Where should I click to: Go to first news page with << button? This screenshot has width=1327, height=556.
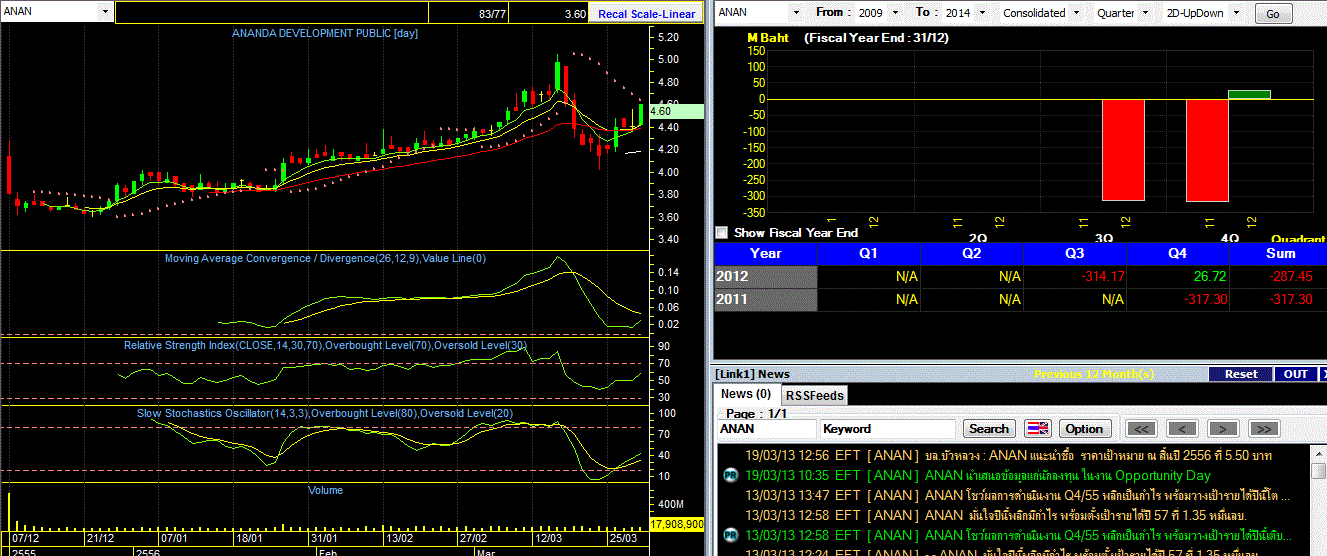[x=1141, y=429]
